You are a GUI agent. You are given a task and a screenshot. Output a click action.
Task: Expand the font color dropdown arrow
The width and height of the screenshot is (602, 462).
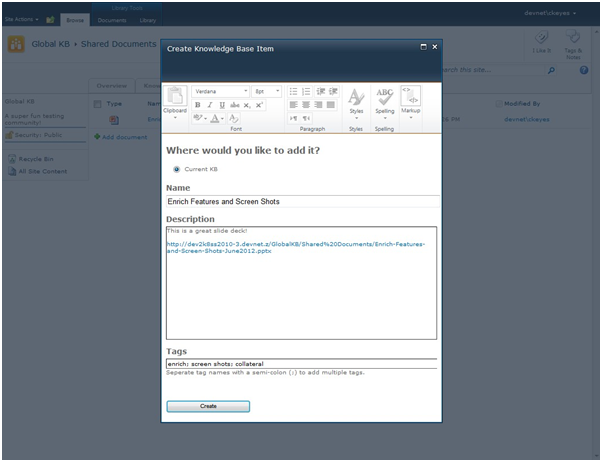tap(222, 119)
